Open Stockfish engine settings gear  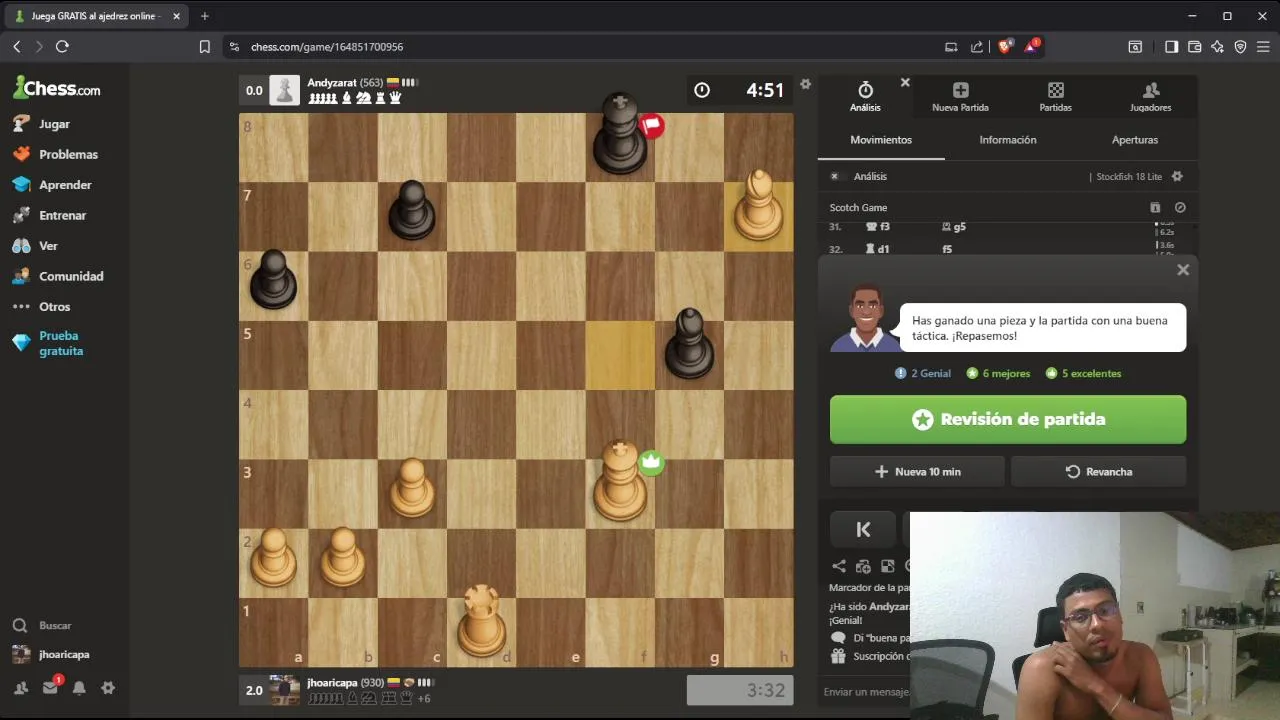tap(1177, 176)
